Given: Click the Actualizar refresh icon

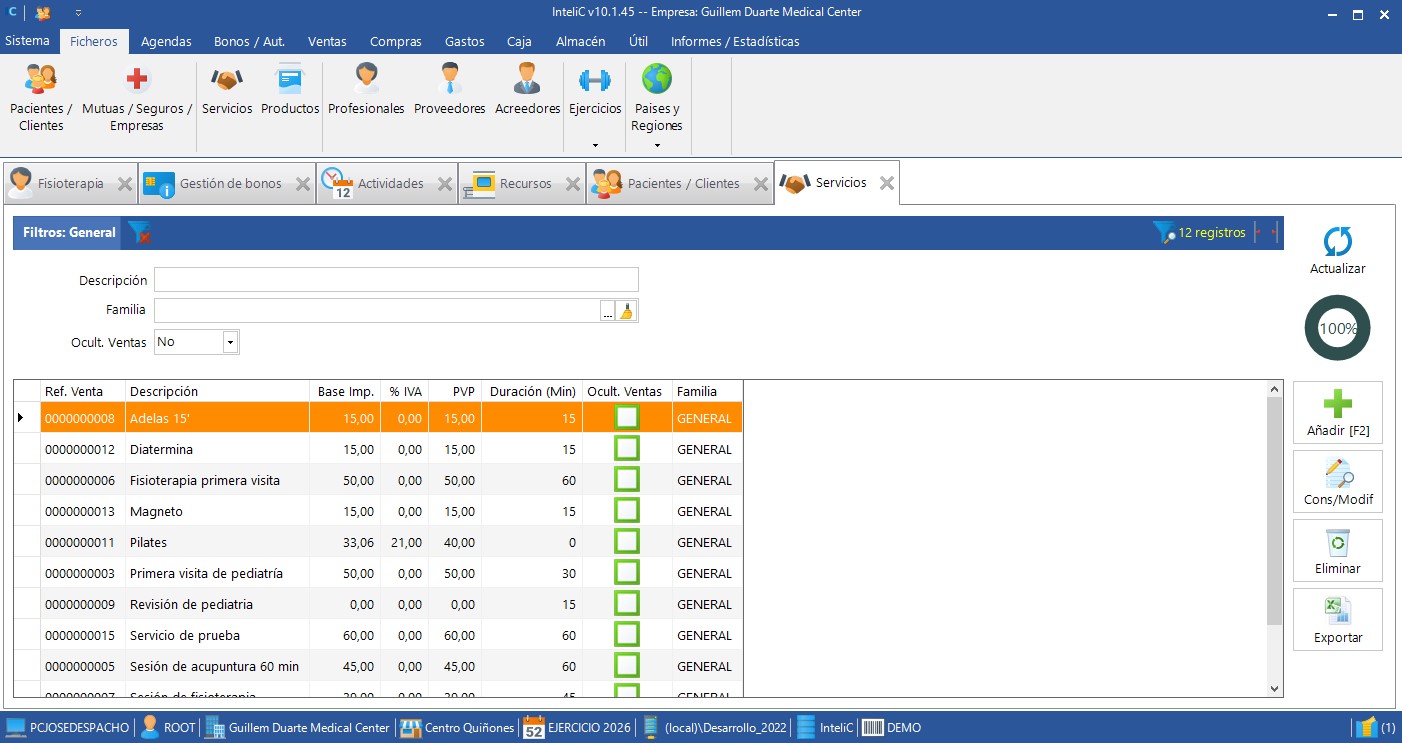Looking at the screenshot, I should (1338, 241).
